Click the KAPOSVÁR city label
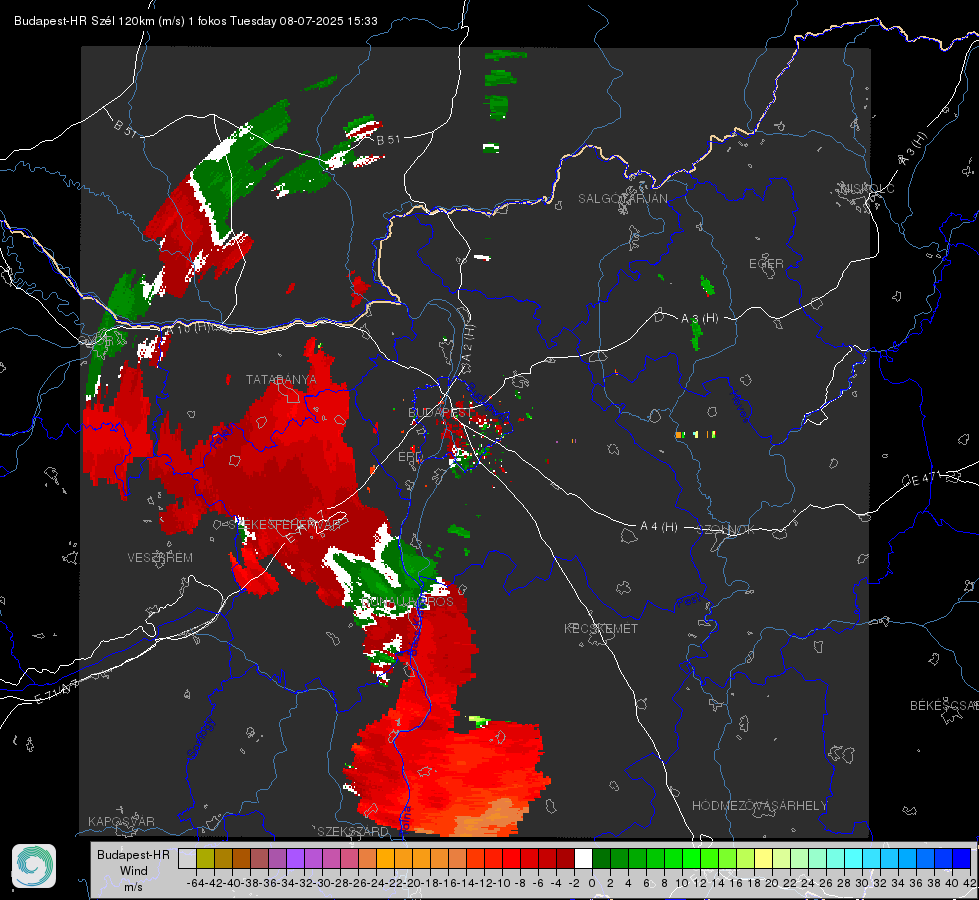 point(121,821)
